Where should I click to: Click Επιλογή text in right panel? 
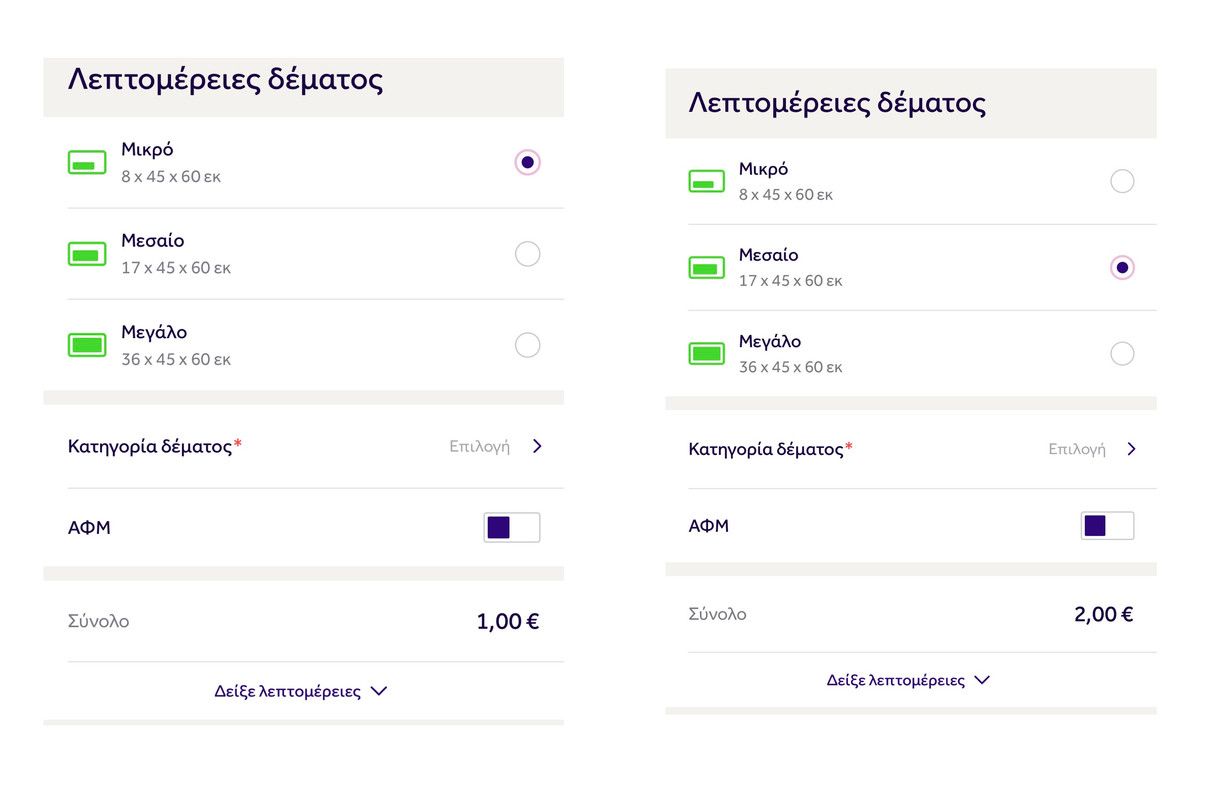1077,449
